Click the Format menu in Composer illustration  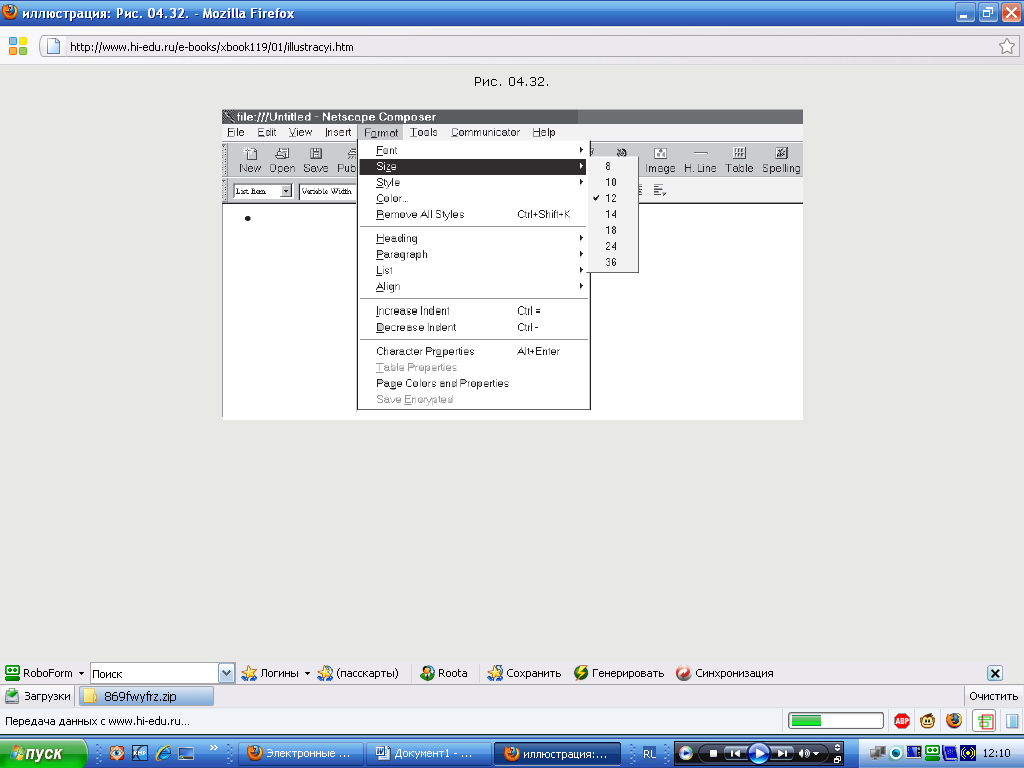point(381,133)
